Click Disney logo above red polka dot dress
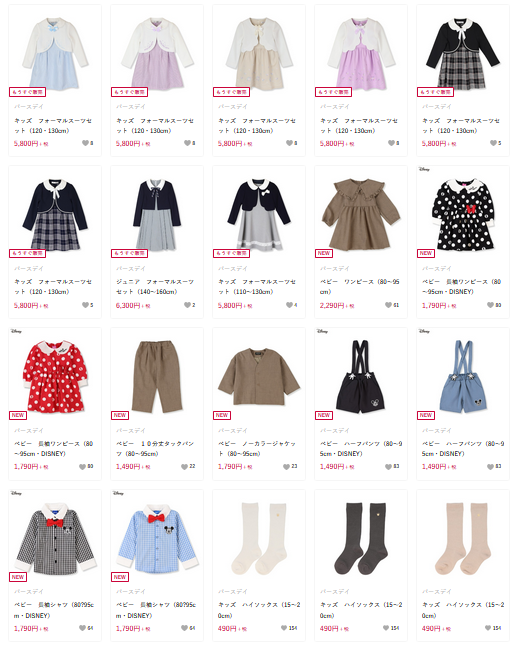Screen dimensions: 514x645 tap(16, 331)
